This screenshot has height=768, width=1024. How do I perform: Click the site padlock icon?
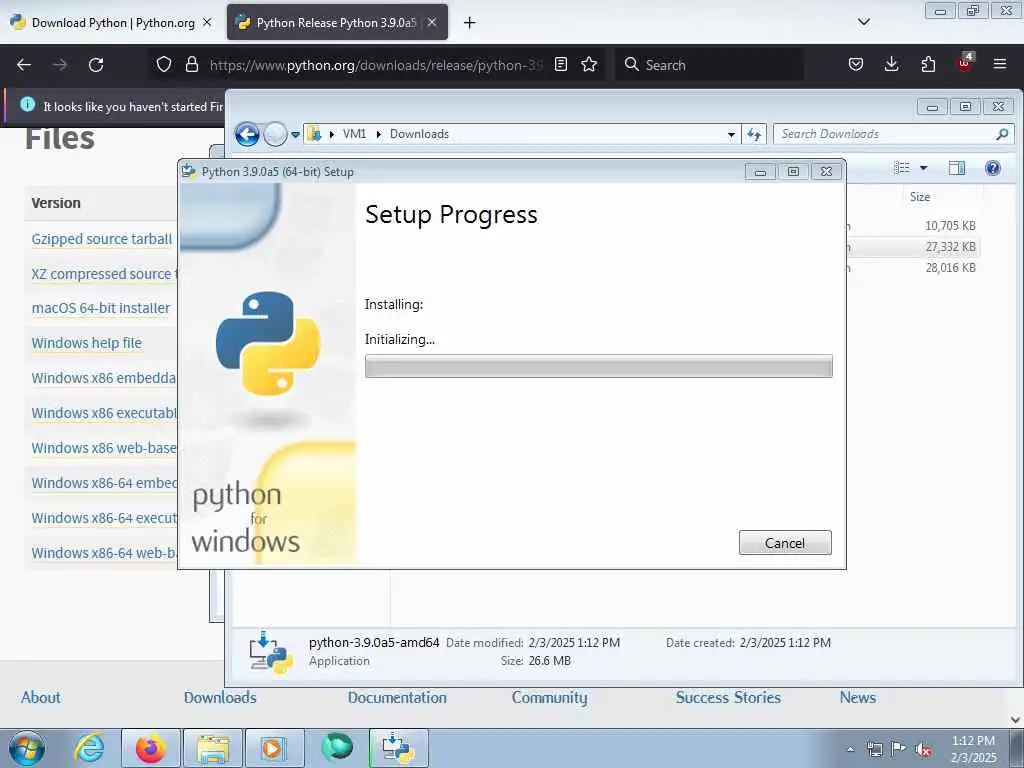pos(191,64)
